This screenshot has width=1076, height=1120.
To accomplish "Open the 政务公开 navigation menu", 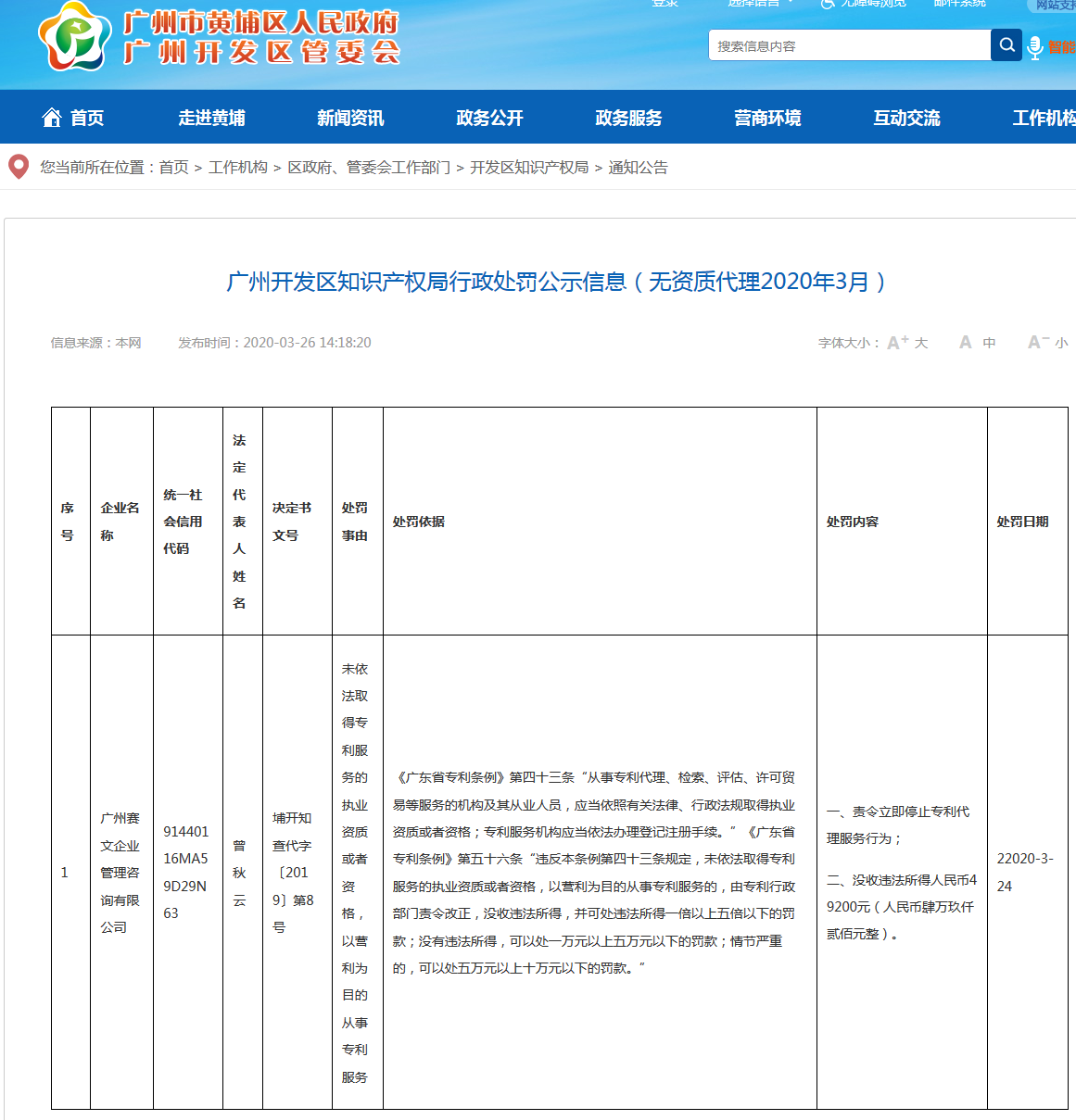I will click(x=489, y=118).
